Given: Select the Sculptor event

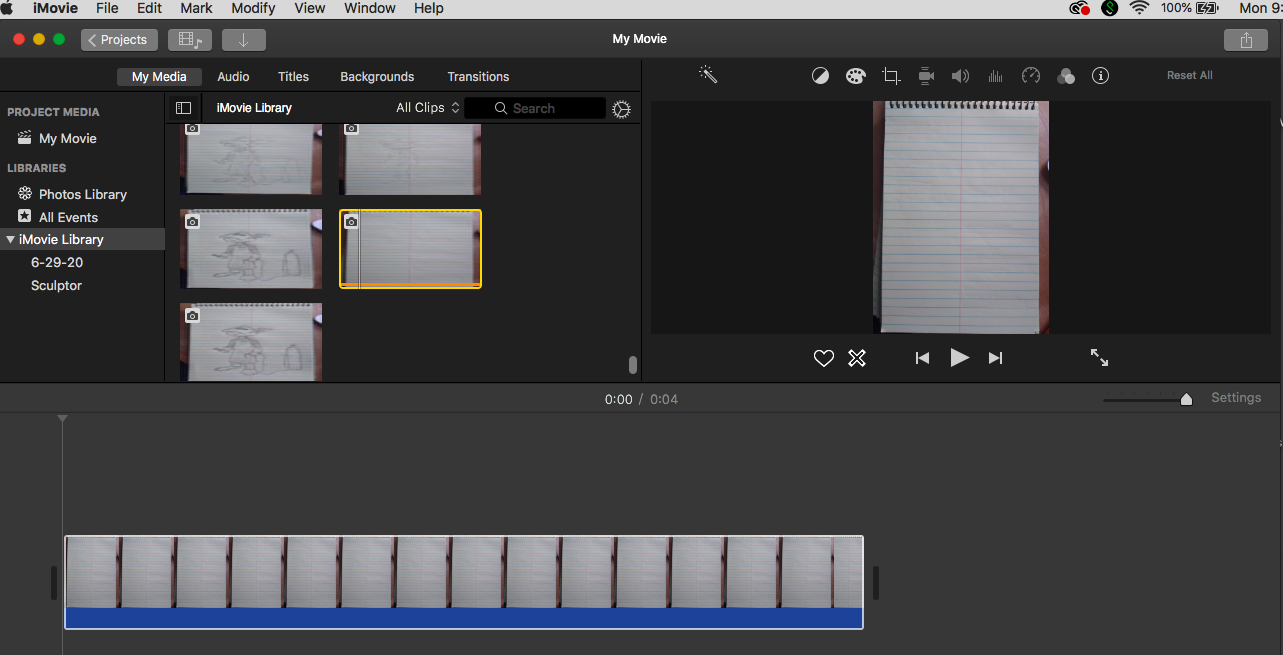Looking at the screenshot, I should (57, 285).
